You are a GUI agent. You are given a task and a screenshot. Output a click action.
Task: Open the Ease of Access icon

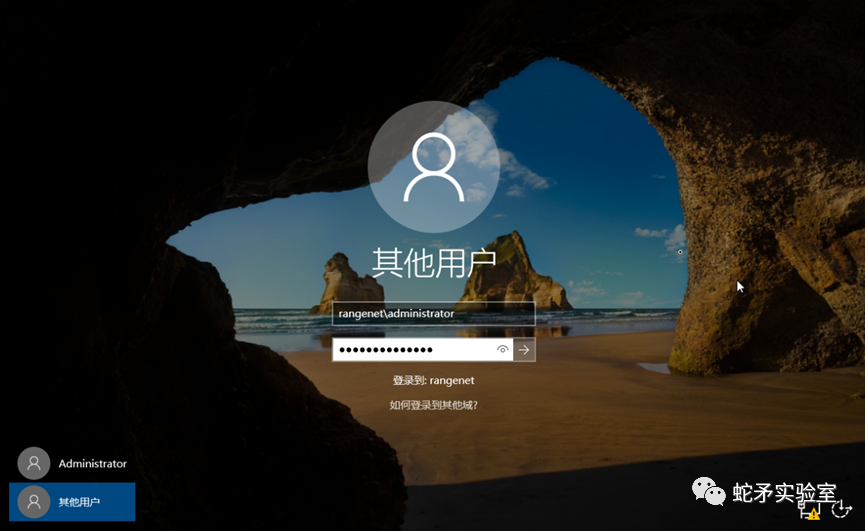click(x=841, y=508)
